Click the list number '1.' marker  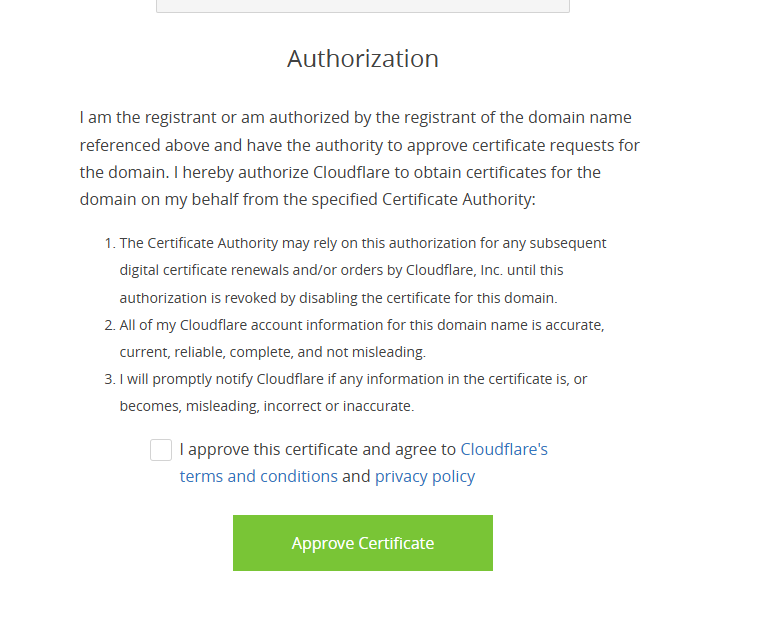point(110,243)
